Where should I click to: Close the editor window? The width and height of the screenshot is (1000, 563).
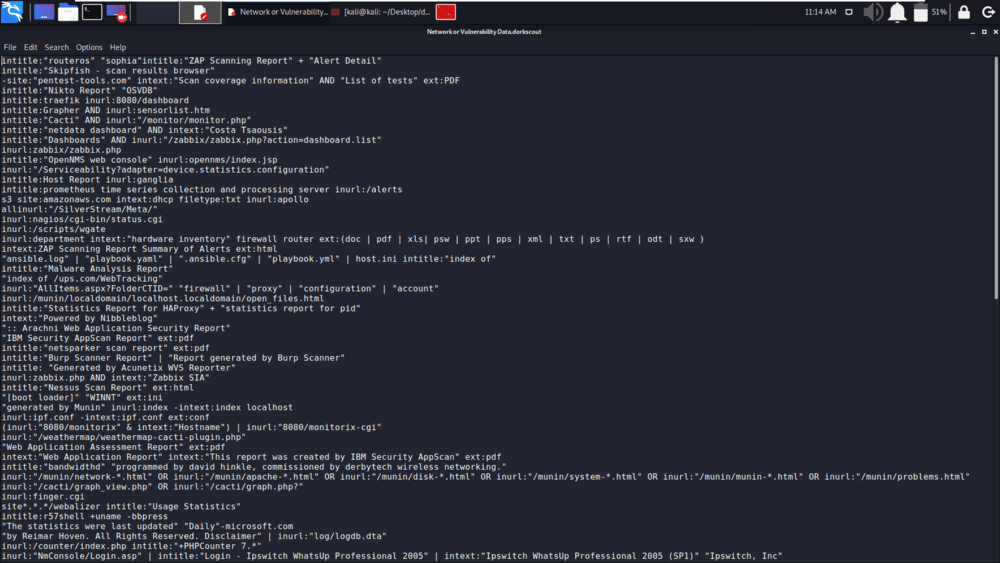point(996,31)
